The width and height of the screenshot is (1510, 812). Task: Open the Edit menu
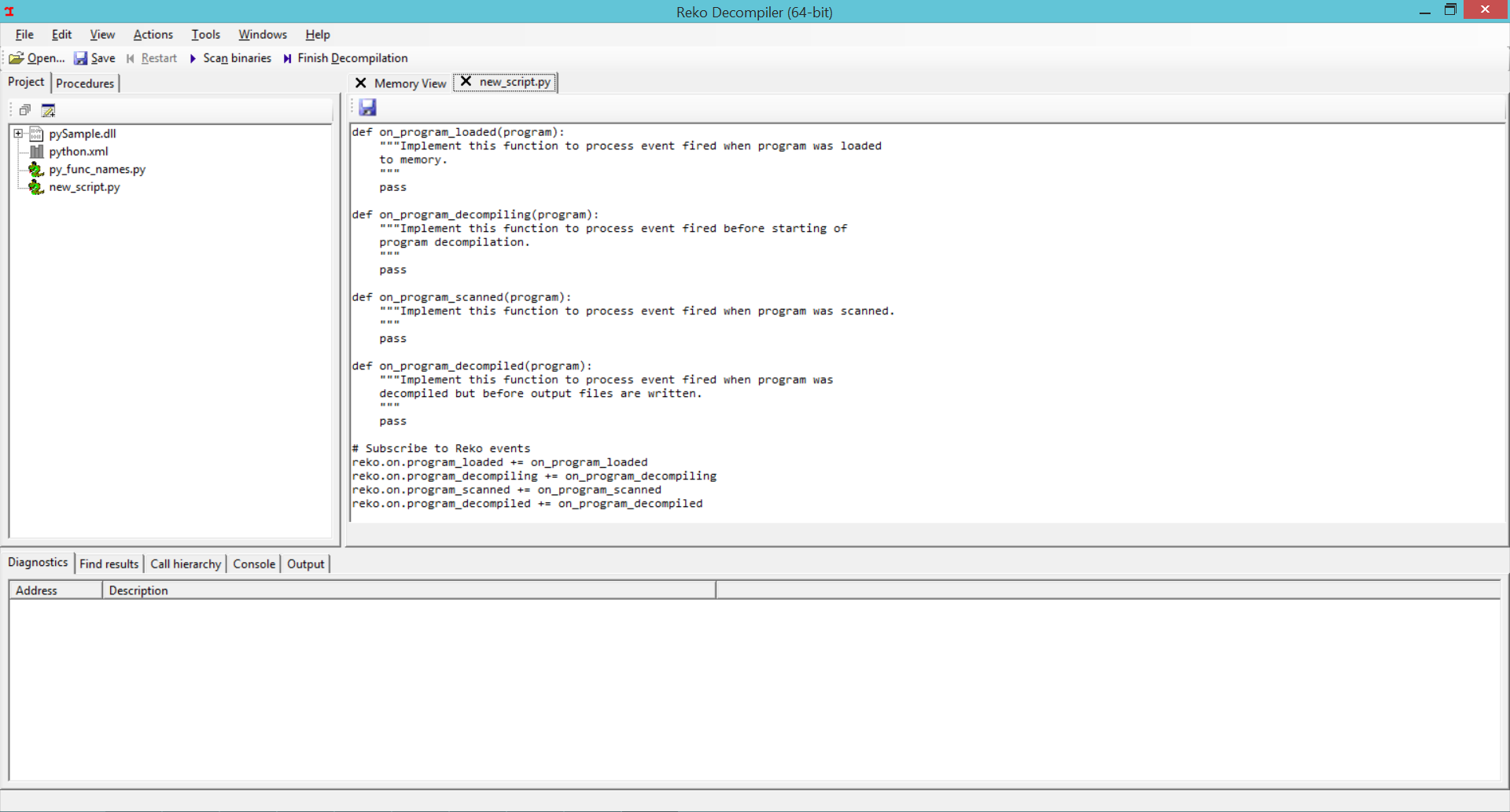[61, 35]
